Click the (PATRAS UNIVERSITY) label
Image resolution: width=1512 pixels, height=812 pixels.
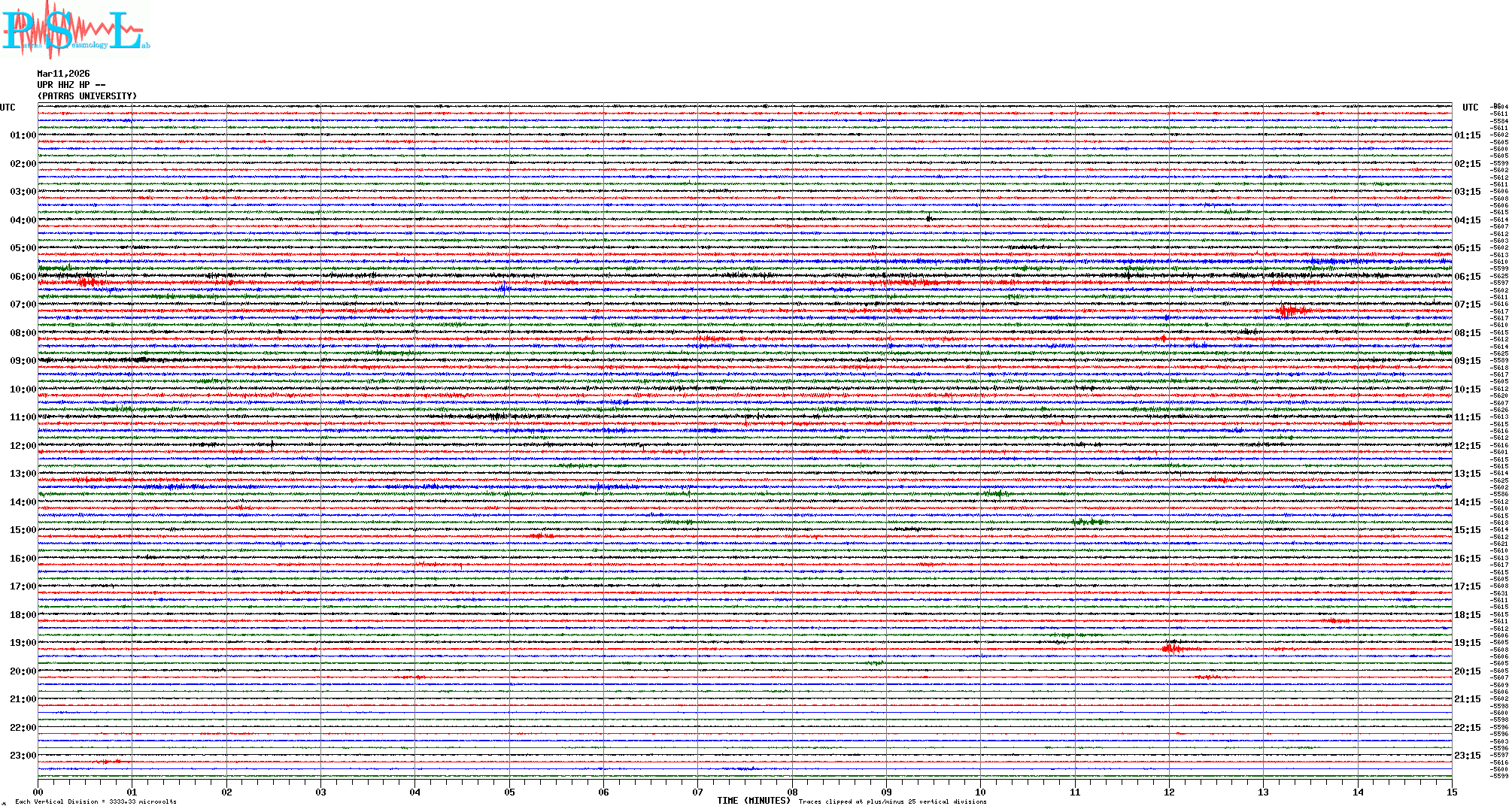coord(87,96)
